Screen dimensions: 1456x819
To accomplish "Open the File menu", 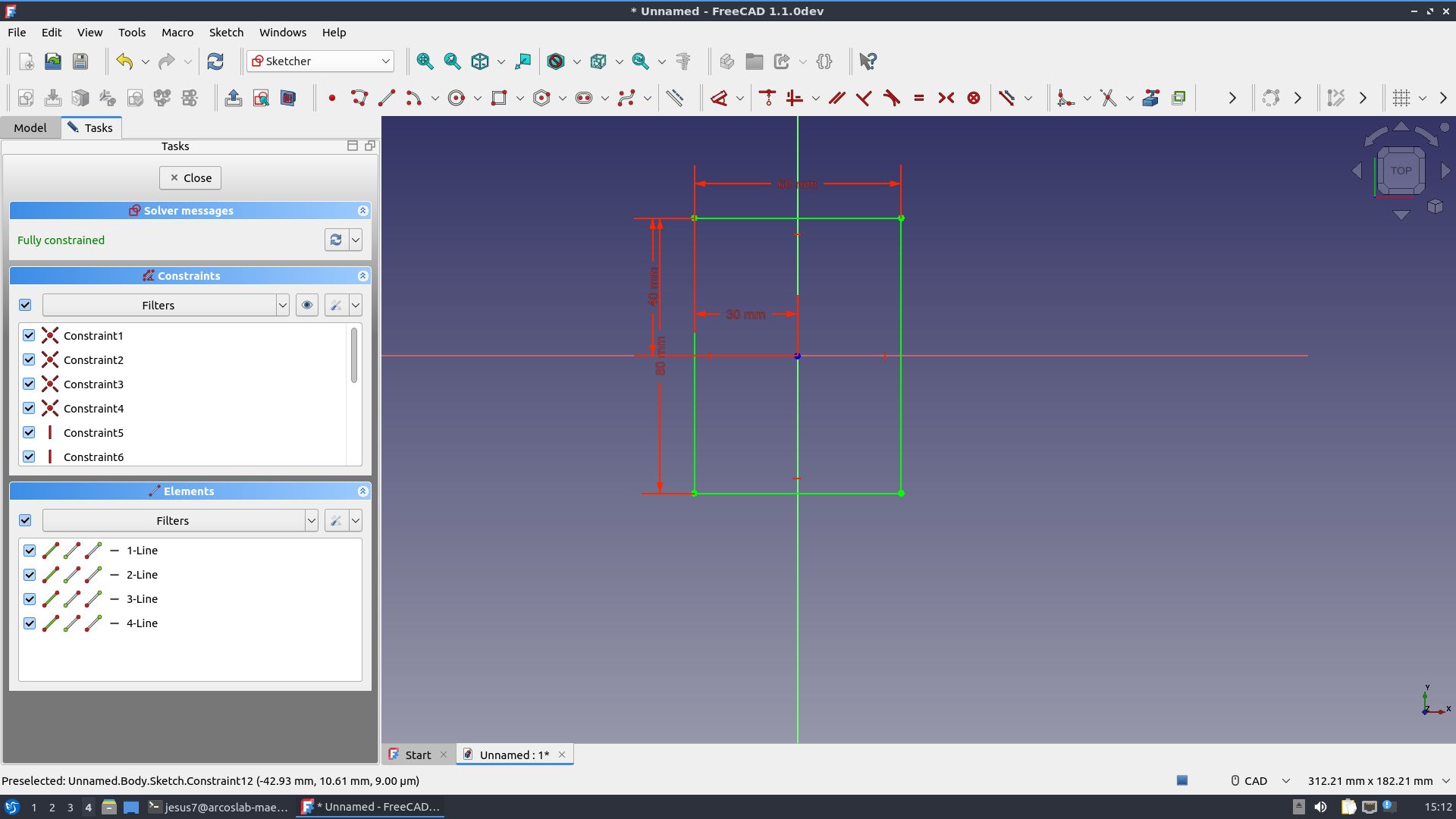I will pyautogui.click(x=17, y=33).
